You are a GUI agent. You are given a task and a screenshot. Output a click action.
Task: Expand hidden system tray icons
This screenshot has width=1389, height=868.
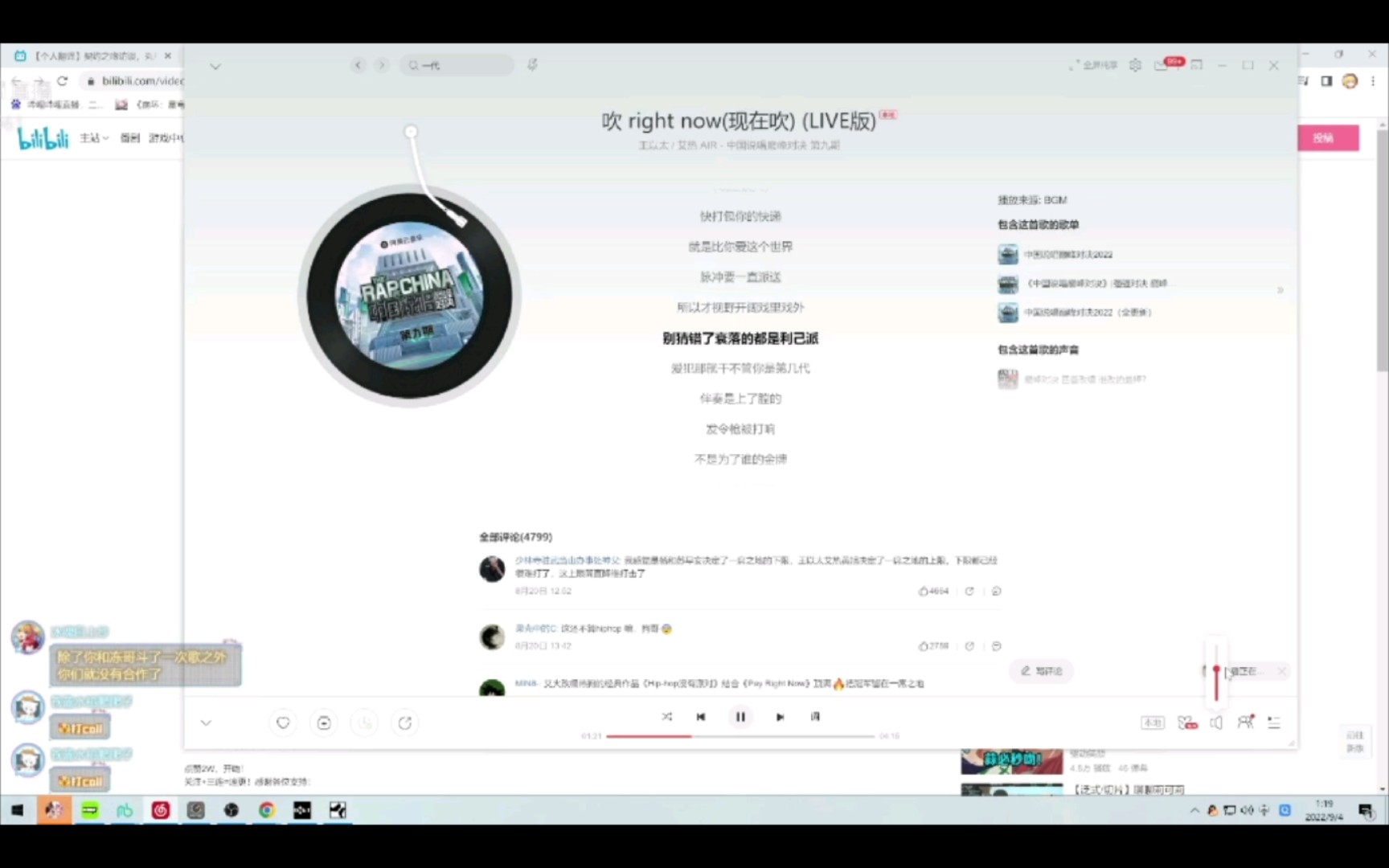pos(1194,810)
